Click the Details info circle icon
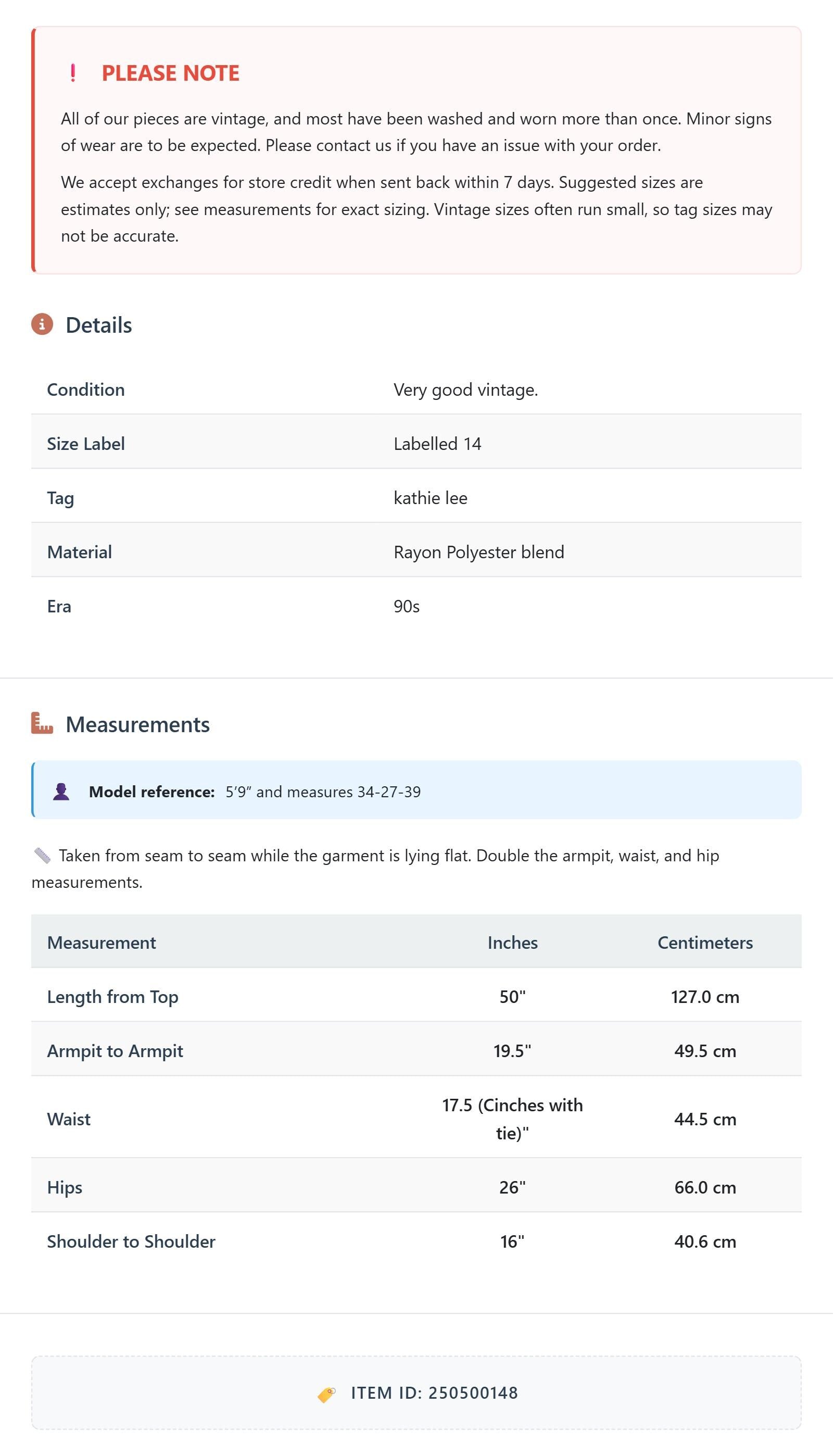This screenshot has width=834, height=1456. (42, 324)
